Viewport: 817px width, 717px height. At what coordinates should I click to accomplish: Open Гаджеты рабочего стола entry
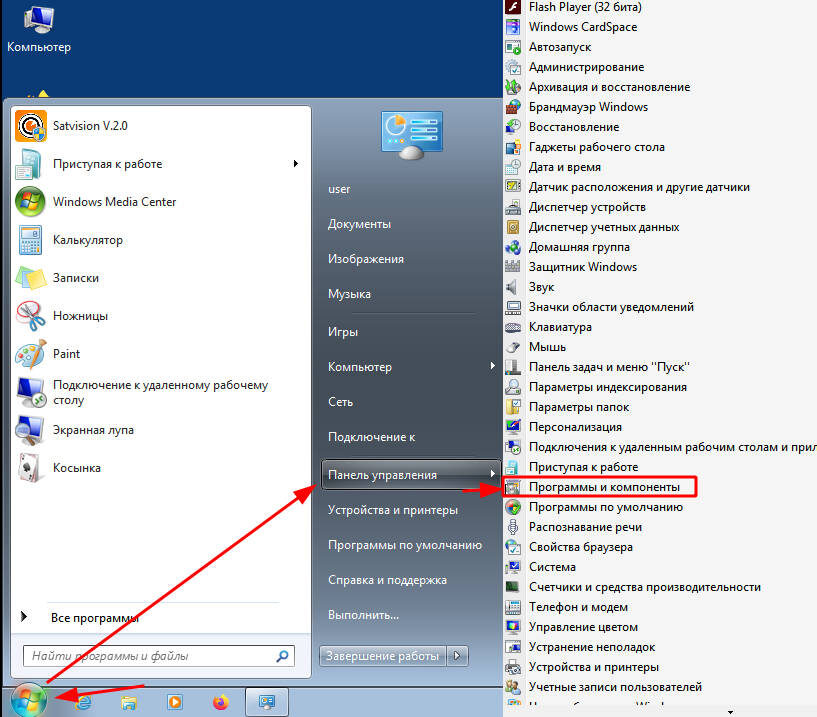(x=597, y=147)
